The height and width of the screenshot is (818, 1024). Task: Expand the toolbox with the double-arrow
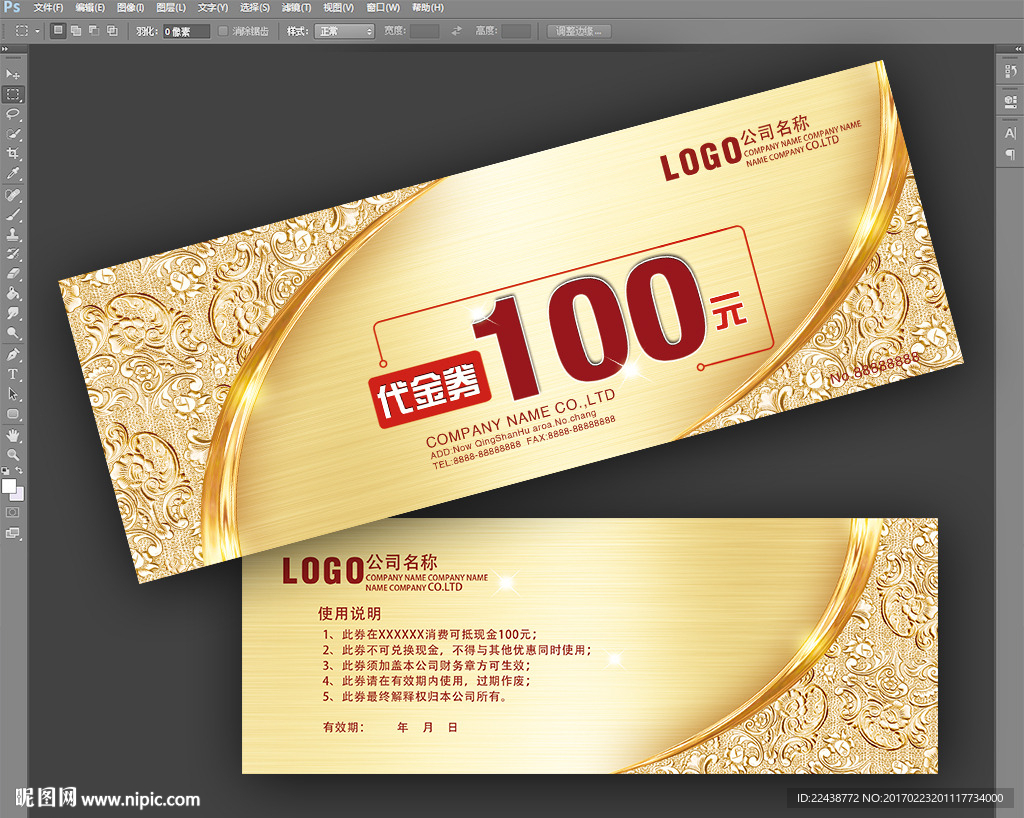coord(5,49)
